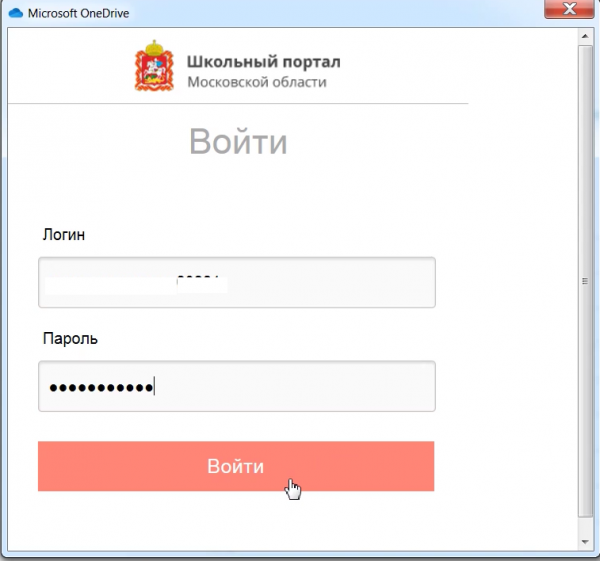Click the "Пароль" field label
This screenshot has height=561, width=600.
(70, 338)
